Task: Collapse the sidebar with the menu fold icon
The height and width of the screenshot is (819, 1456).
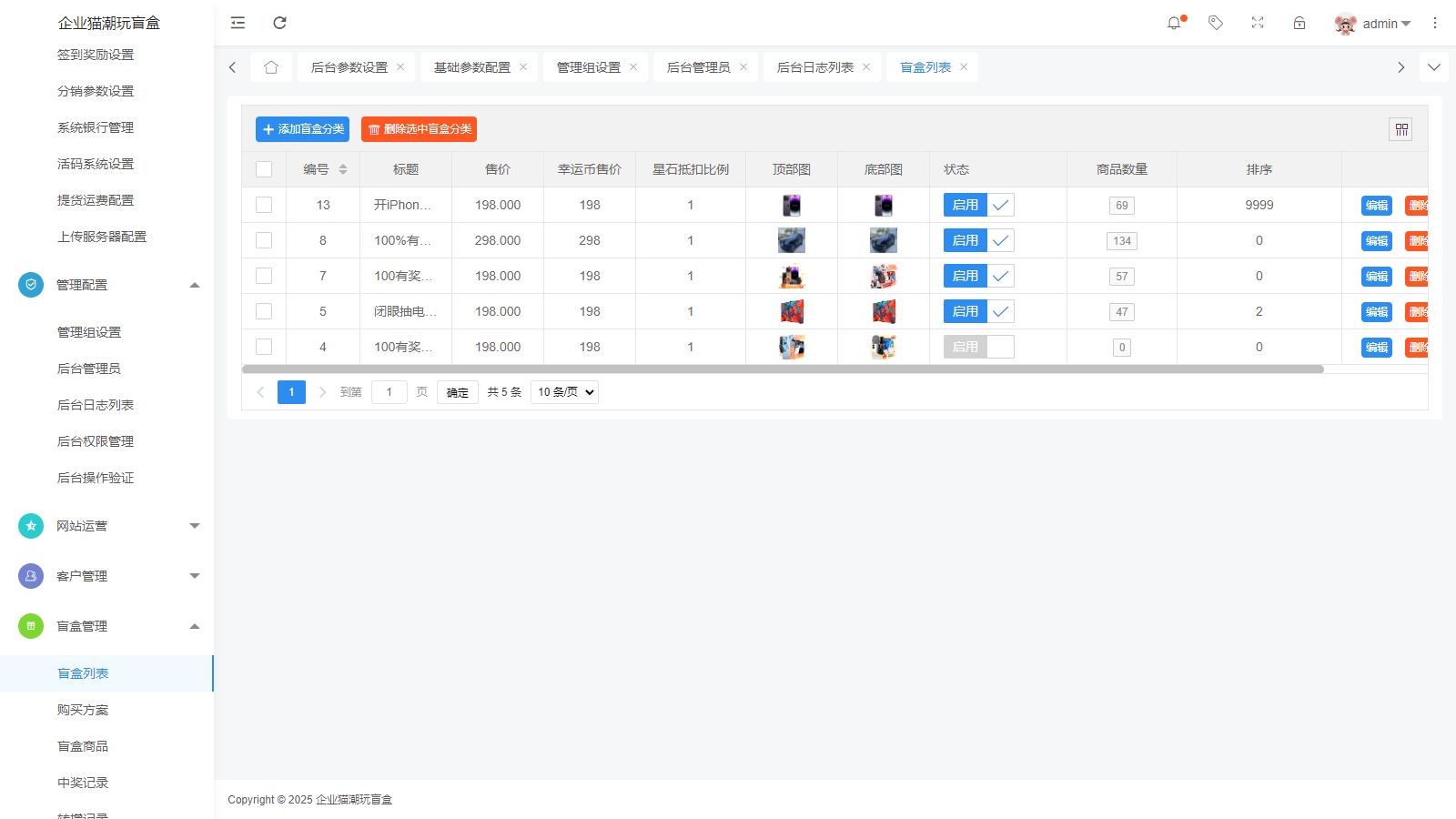Action: 238,23
